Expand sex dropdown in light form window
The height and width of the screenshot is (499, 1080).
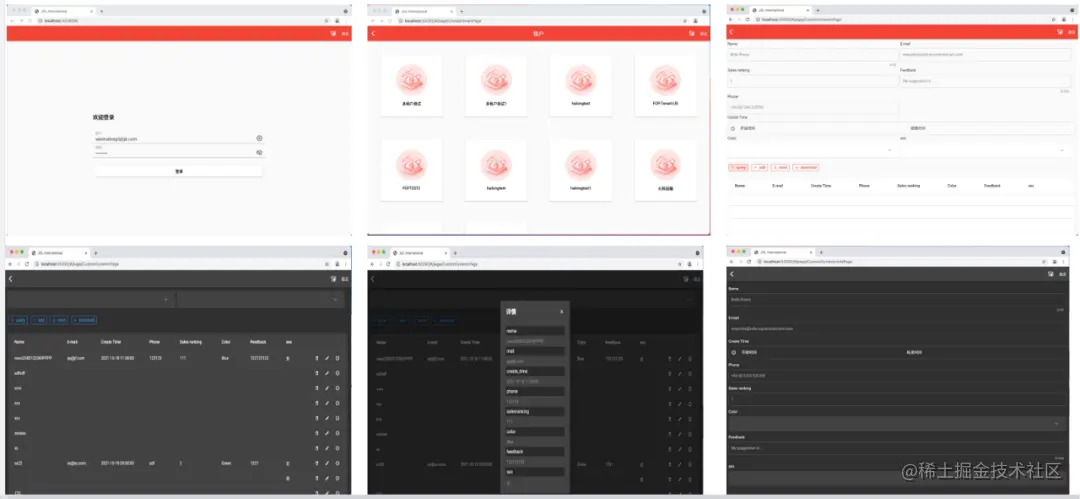986,149
